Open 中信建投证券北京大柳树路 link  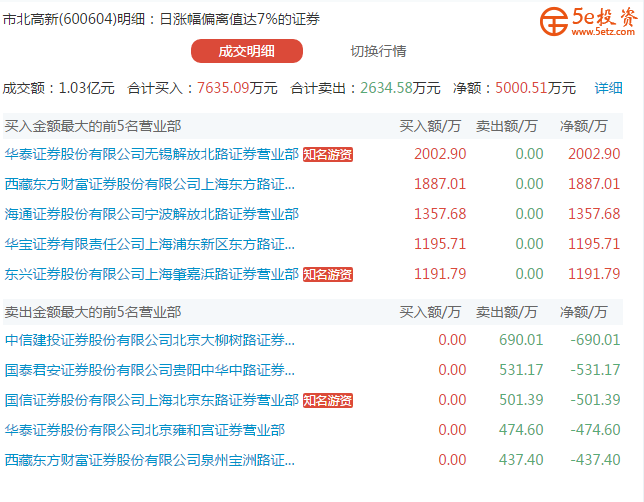coord(150,340)
